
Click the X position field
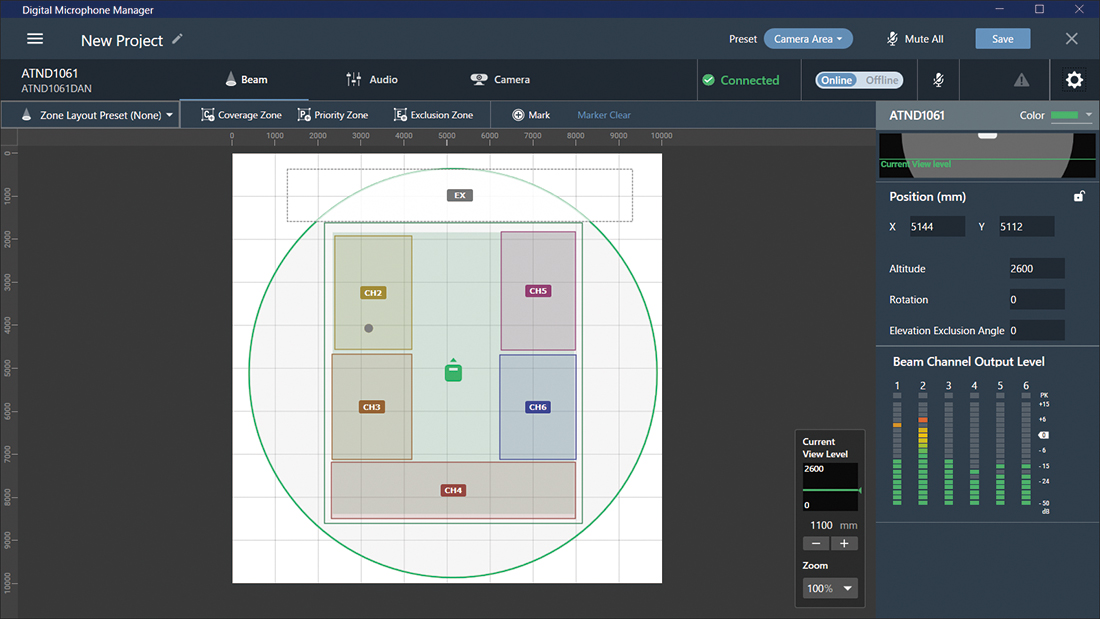(937, 227)
